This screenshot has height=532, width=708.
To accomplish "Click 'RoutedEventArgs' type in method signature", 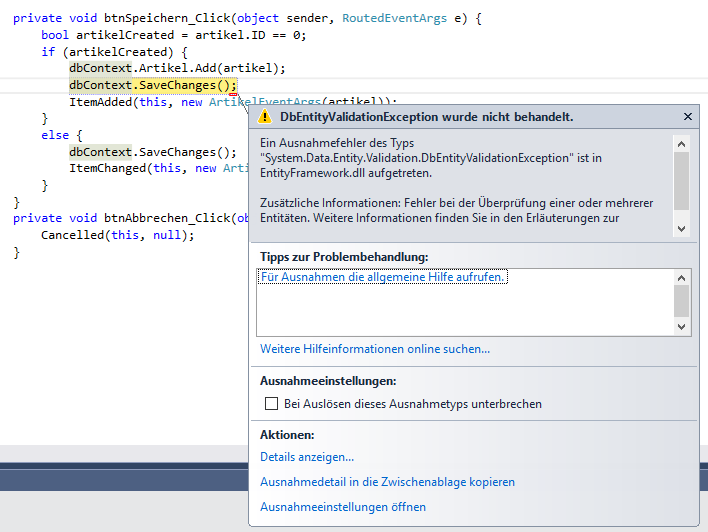I will click(394, 18).
